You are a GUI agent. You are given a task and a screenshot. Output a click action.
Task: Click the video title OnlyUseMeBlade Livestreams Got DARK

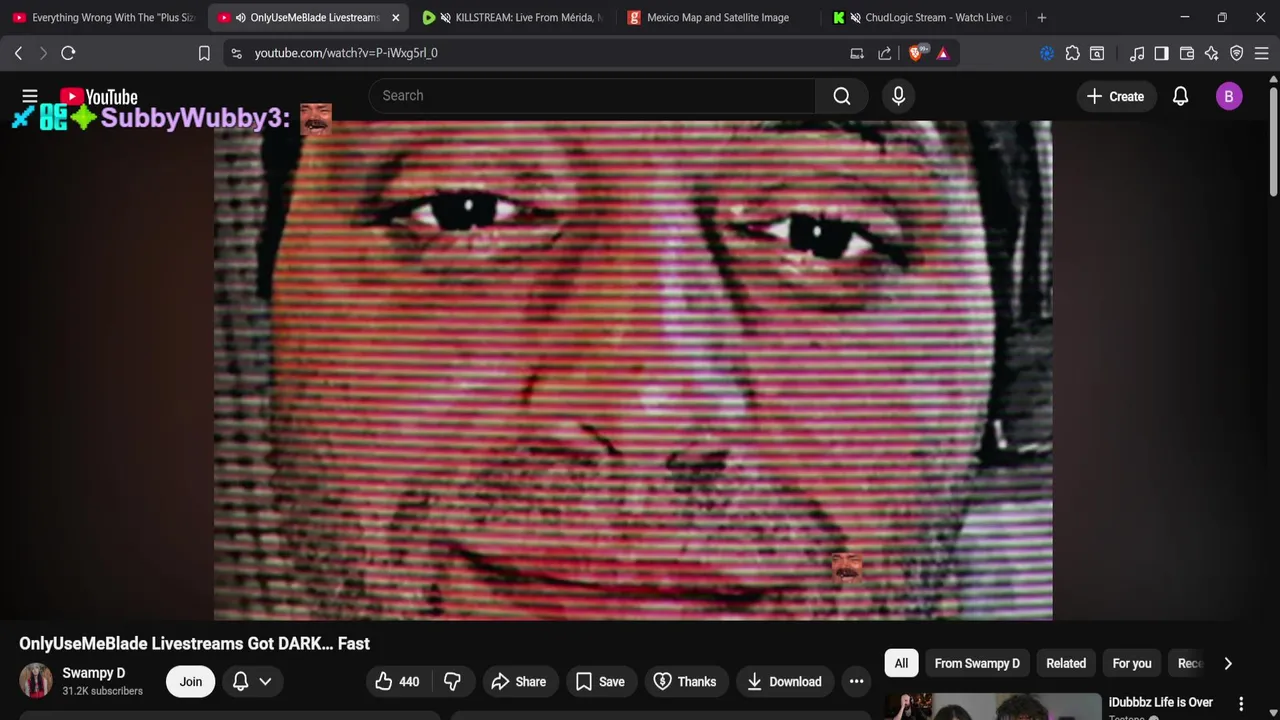coord(194,644)
